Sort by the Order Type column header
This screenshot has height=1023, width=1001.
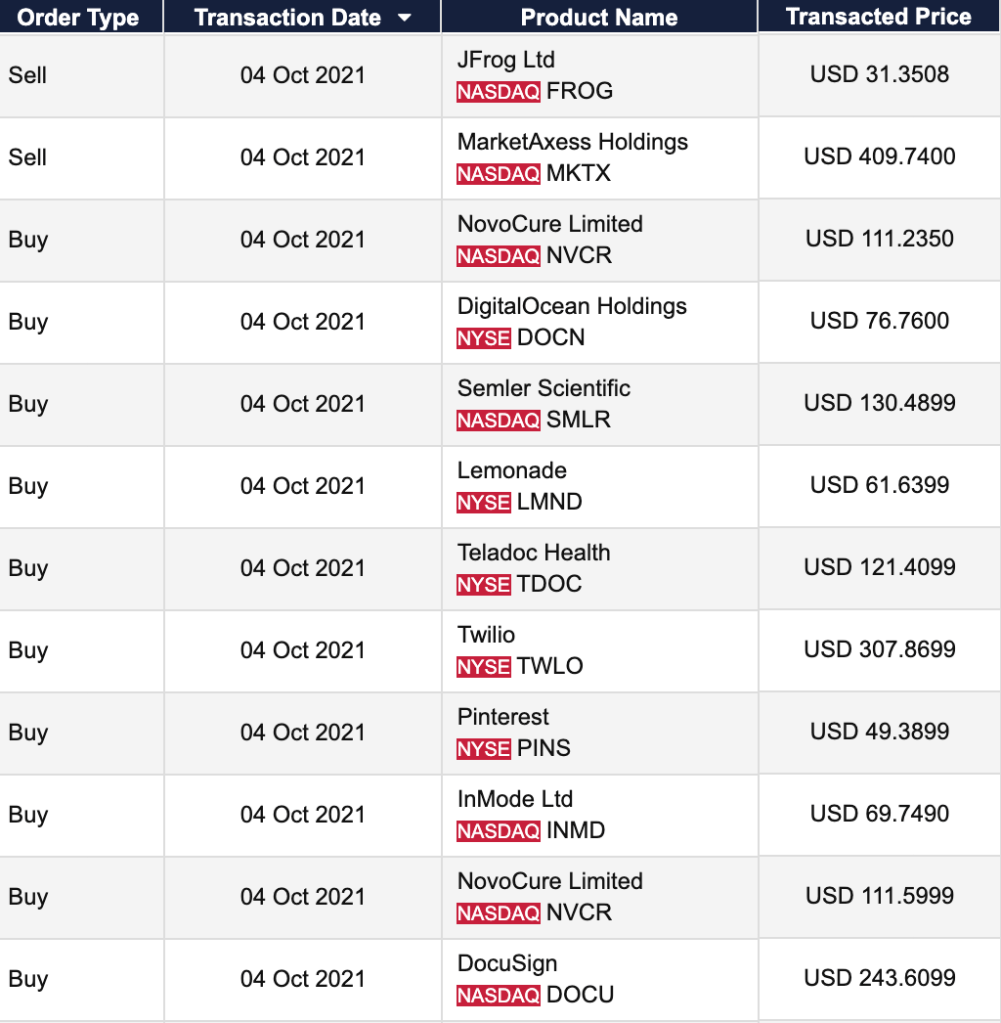[78, 17]
